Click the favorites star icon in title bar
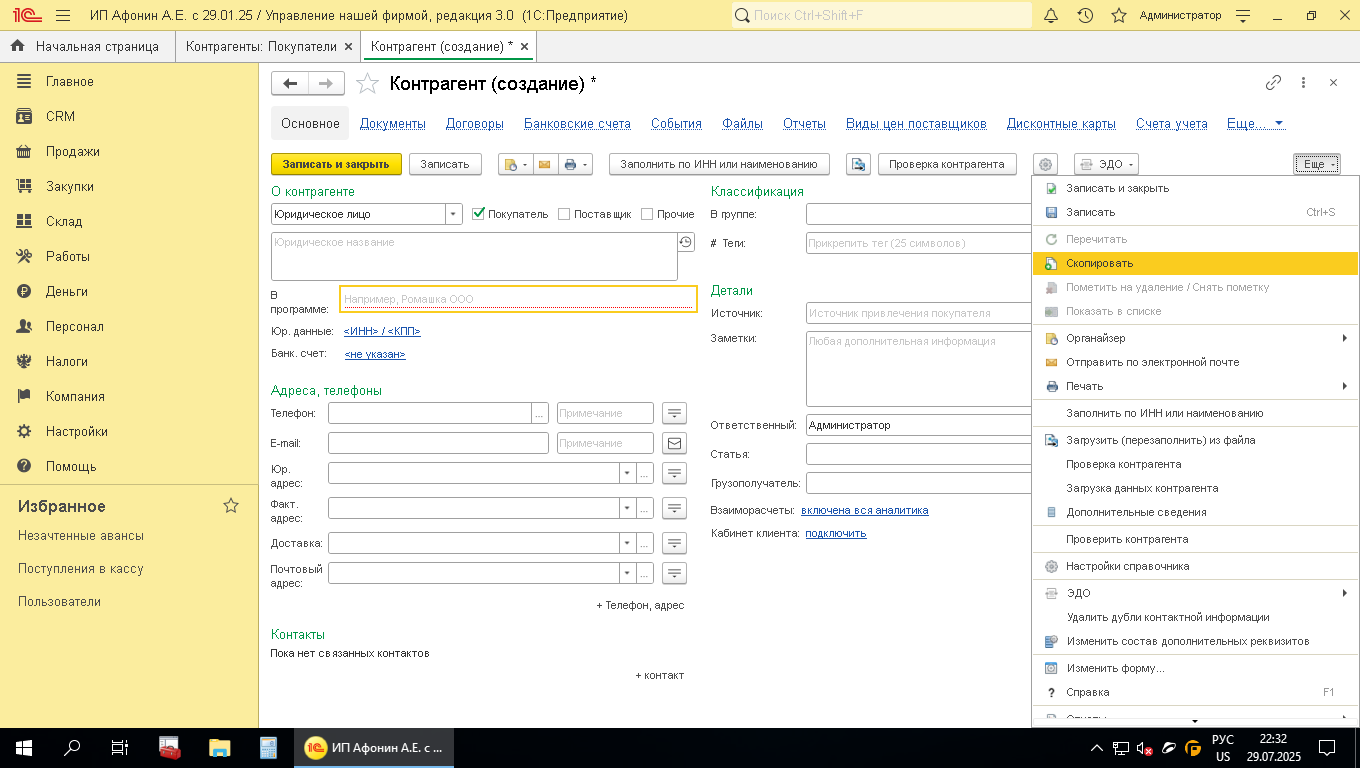Image resolution: width=1360 pixels, height=768 pixels. [x=1119, y=16]
